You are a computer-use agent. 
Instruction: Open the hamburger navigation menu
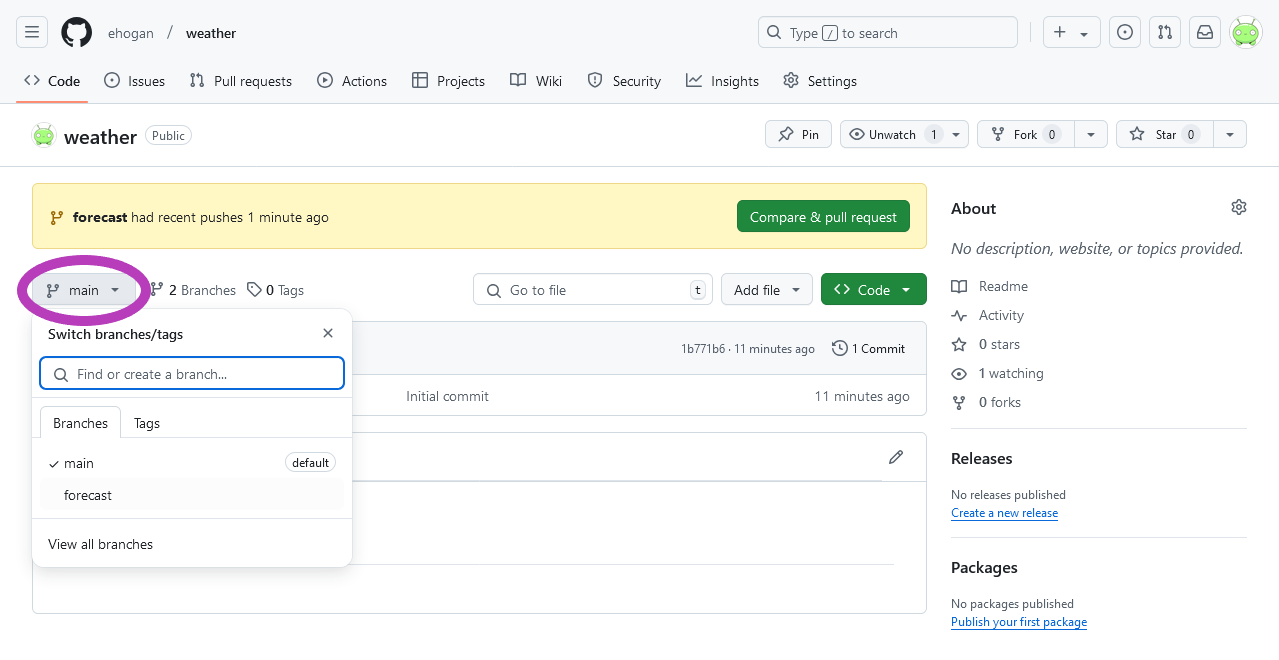pos(32,32)
